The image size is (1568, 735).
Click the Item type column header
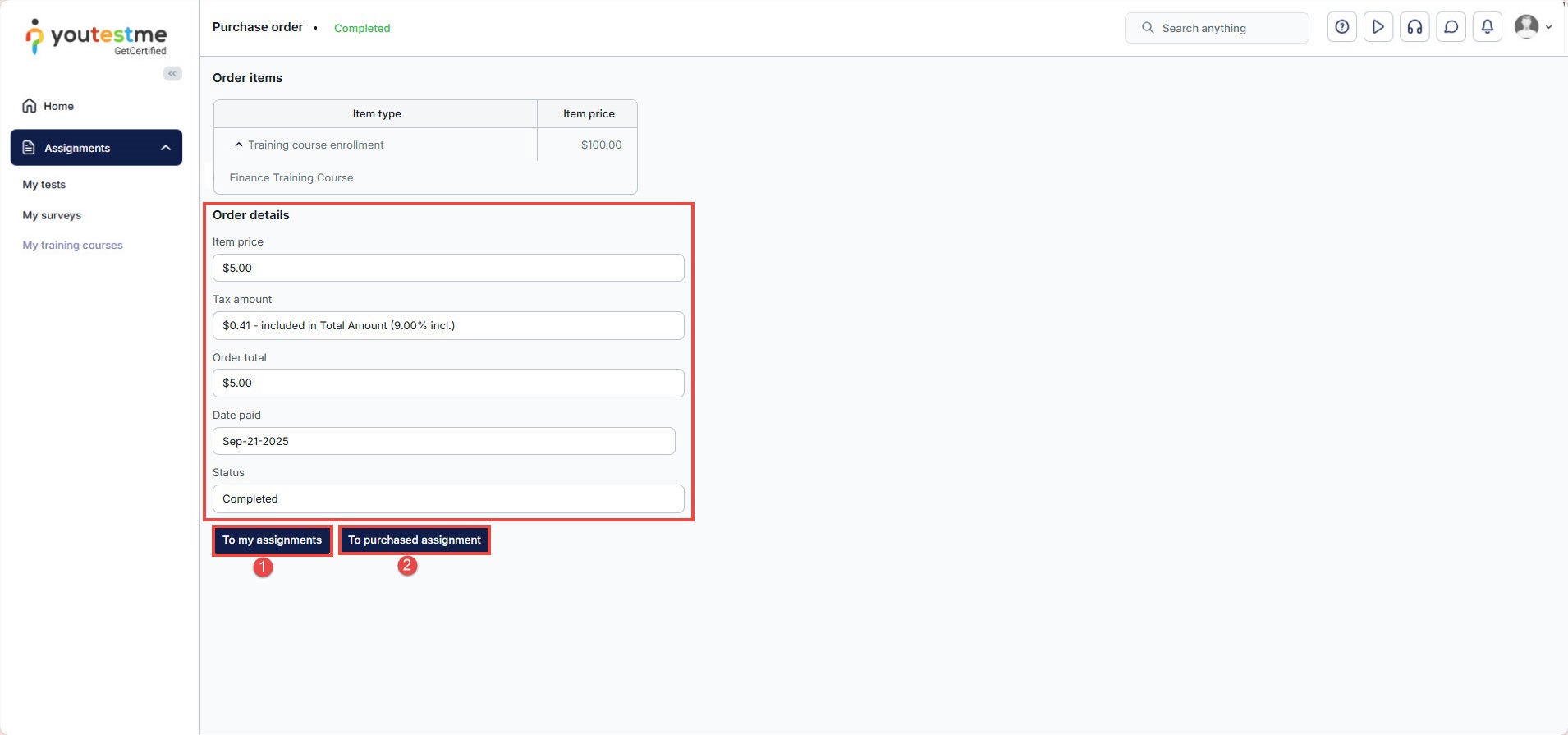pos(377,114)
